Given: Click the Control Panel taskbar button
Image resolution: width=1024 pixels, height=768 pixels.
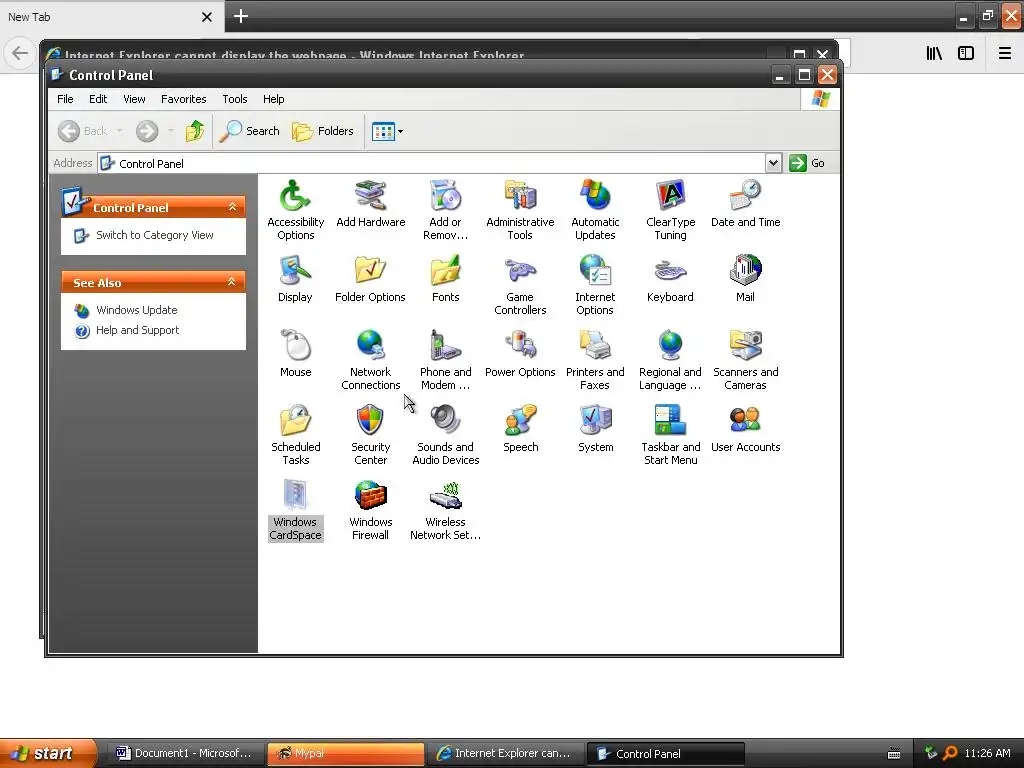Looking at the screenshot, I should click(665, 754).
